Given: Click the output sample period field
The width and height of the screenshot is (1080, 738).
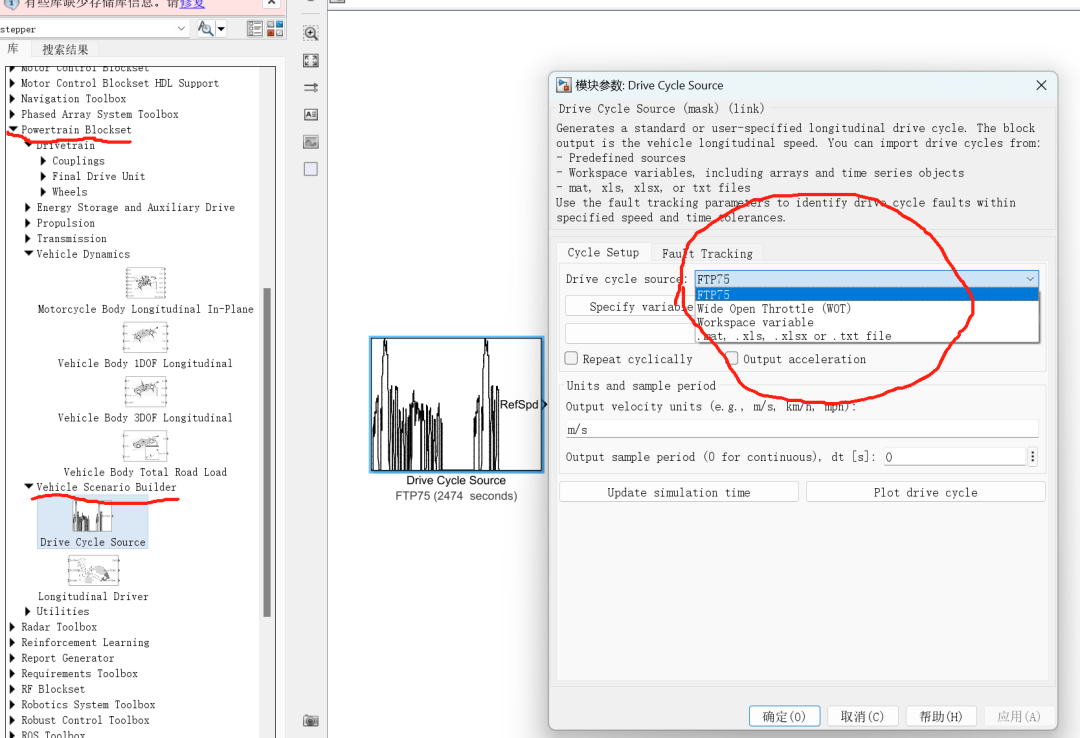Looking at the screenshot, I should coord(955,457).
